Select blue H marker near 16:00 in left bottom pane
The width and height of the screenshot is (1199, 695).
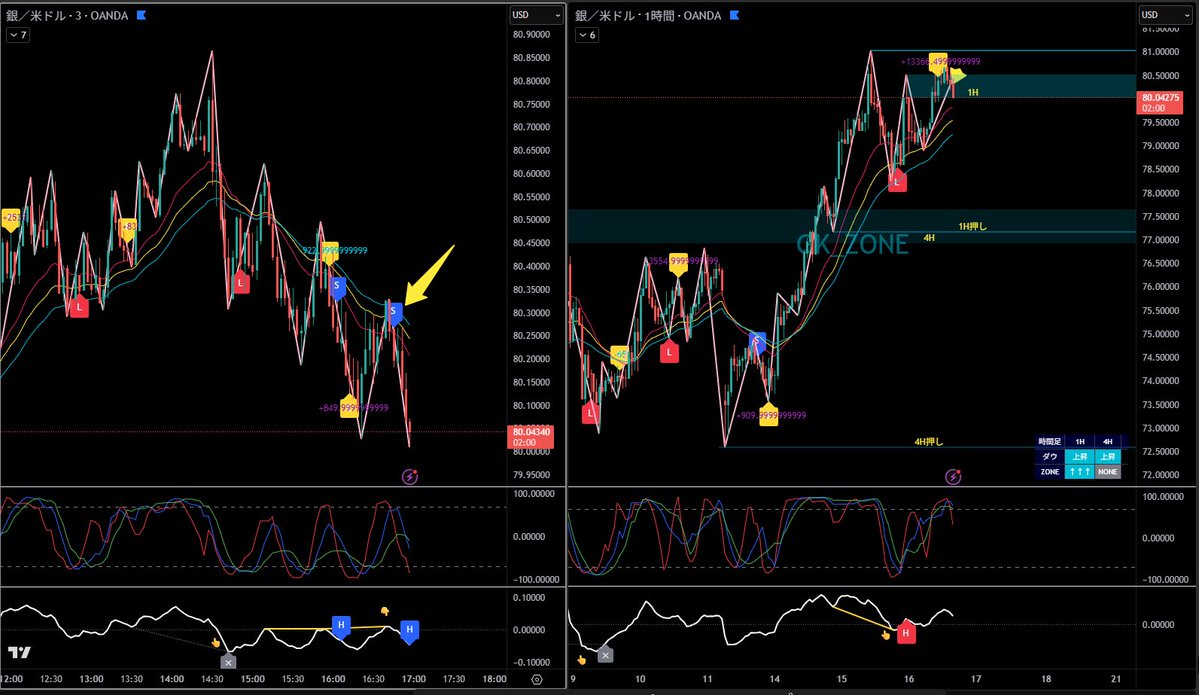[341, 625]
